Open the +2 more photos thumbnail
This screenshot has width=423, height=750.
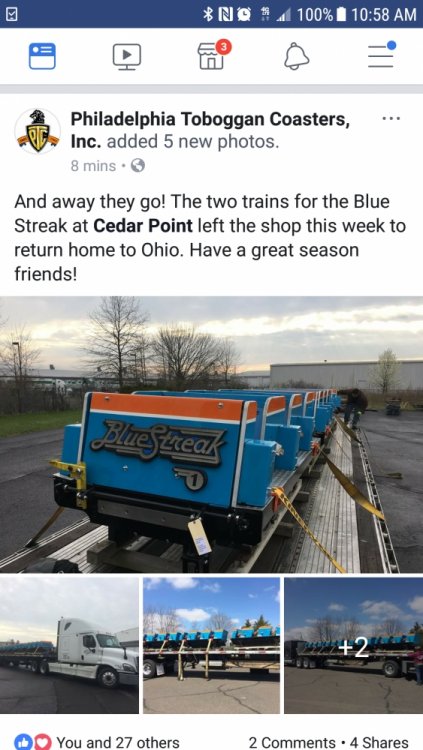(354, 645)
